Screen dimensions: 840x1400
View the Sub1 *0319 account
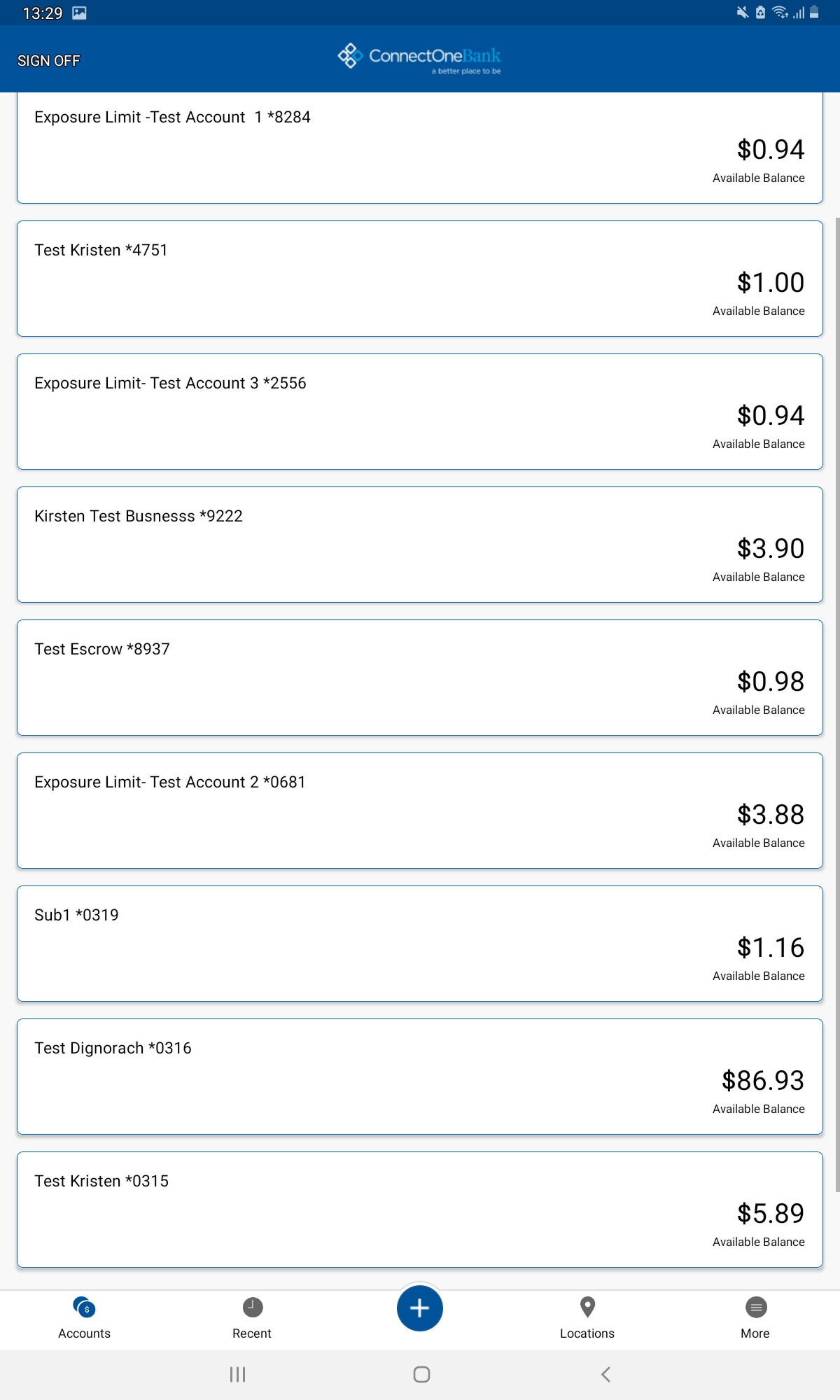[x=420, y=944]
